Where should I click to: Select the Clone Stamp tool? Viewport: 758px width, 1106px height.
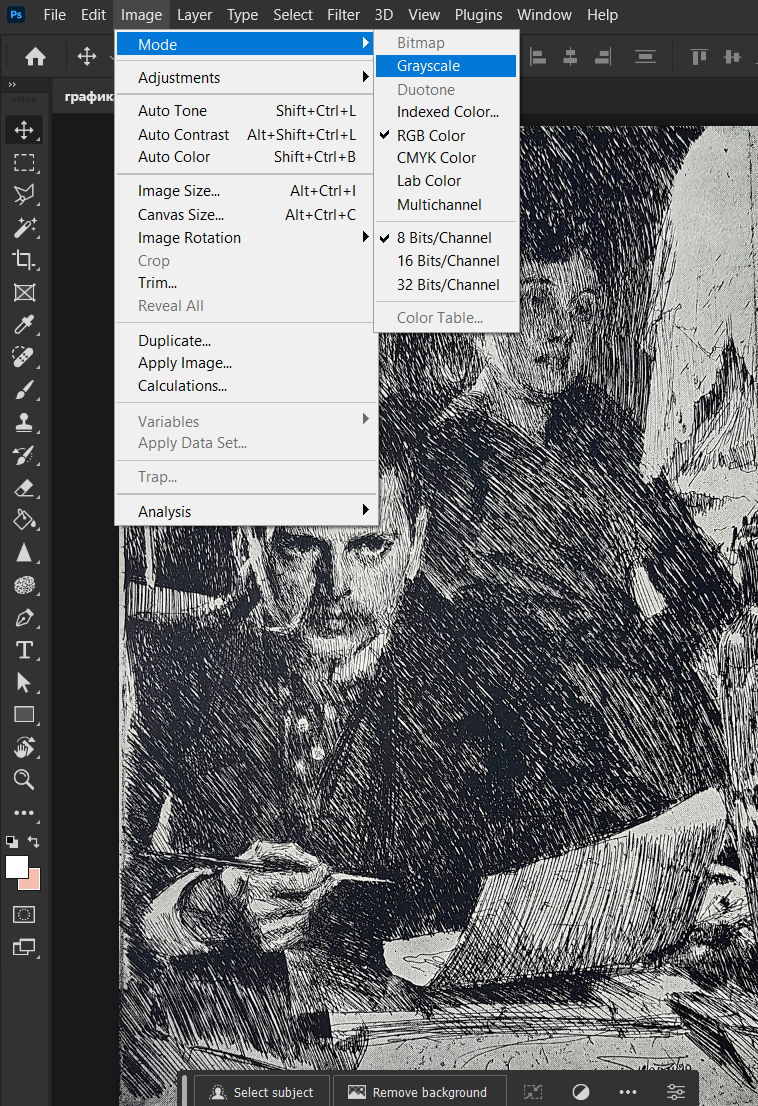pyautogui.click(x=24, y=422)
